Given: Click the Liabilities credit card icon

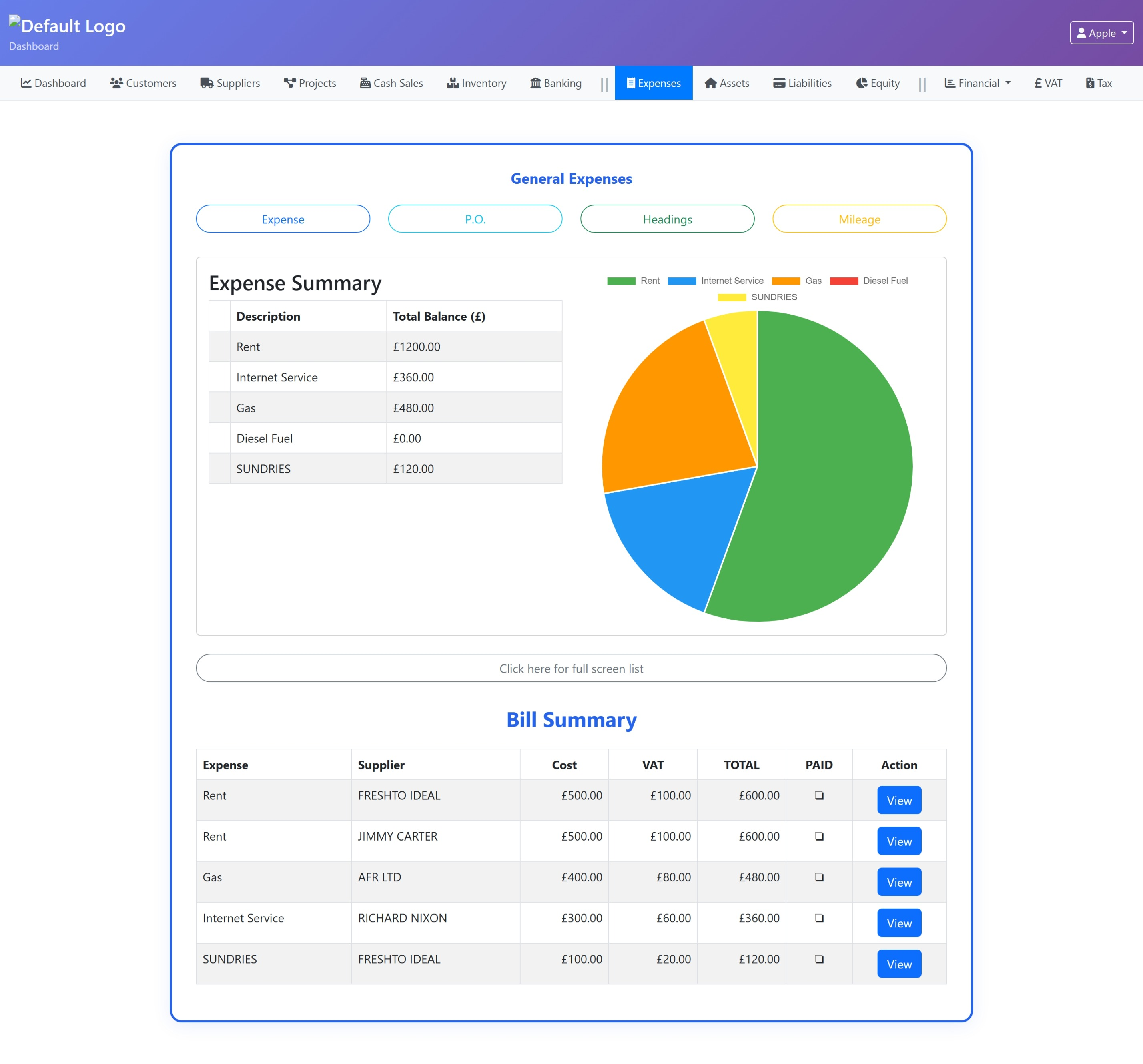Looking at the screenshot, I should (x=779, y=83).
